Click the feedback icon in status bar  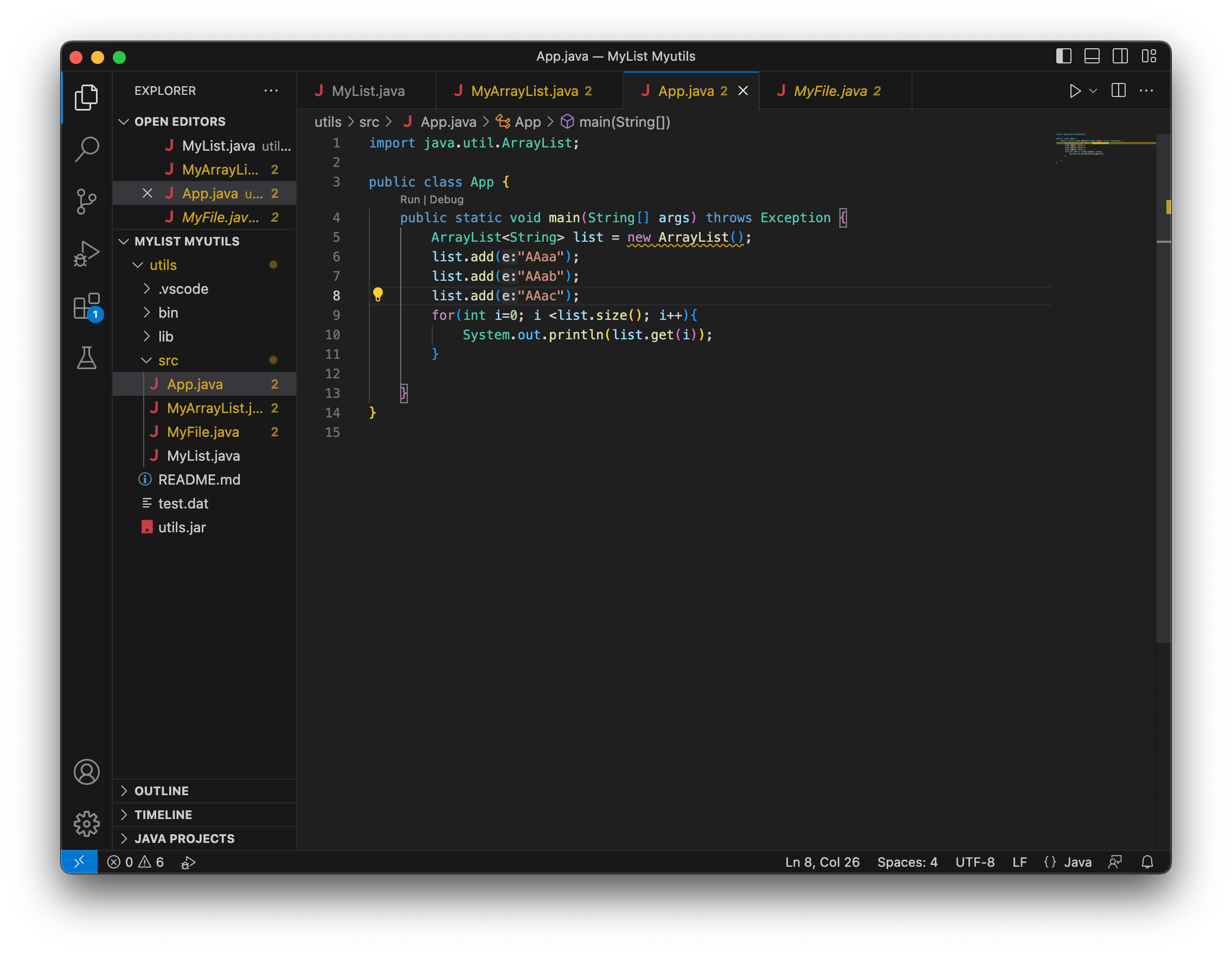coord(1115,862)
